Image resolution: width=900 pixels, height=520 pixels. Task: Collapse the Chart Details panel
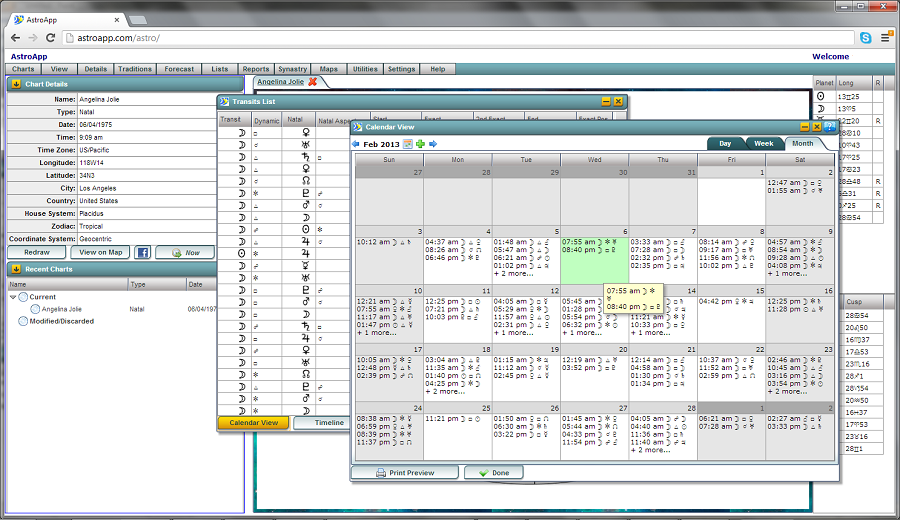(x=17, y=84)
